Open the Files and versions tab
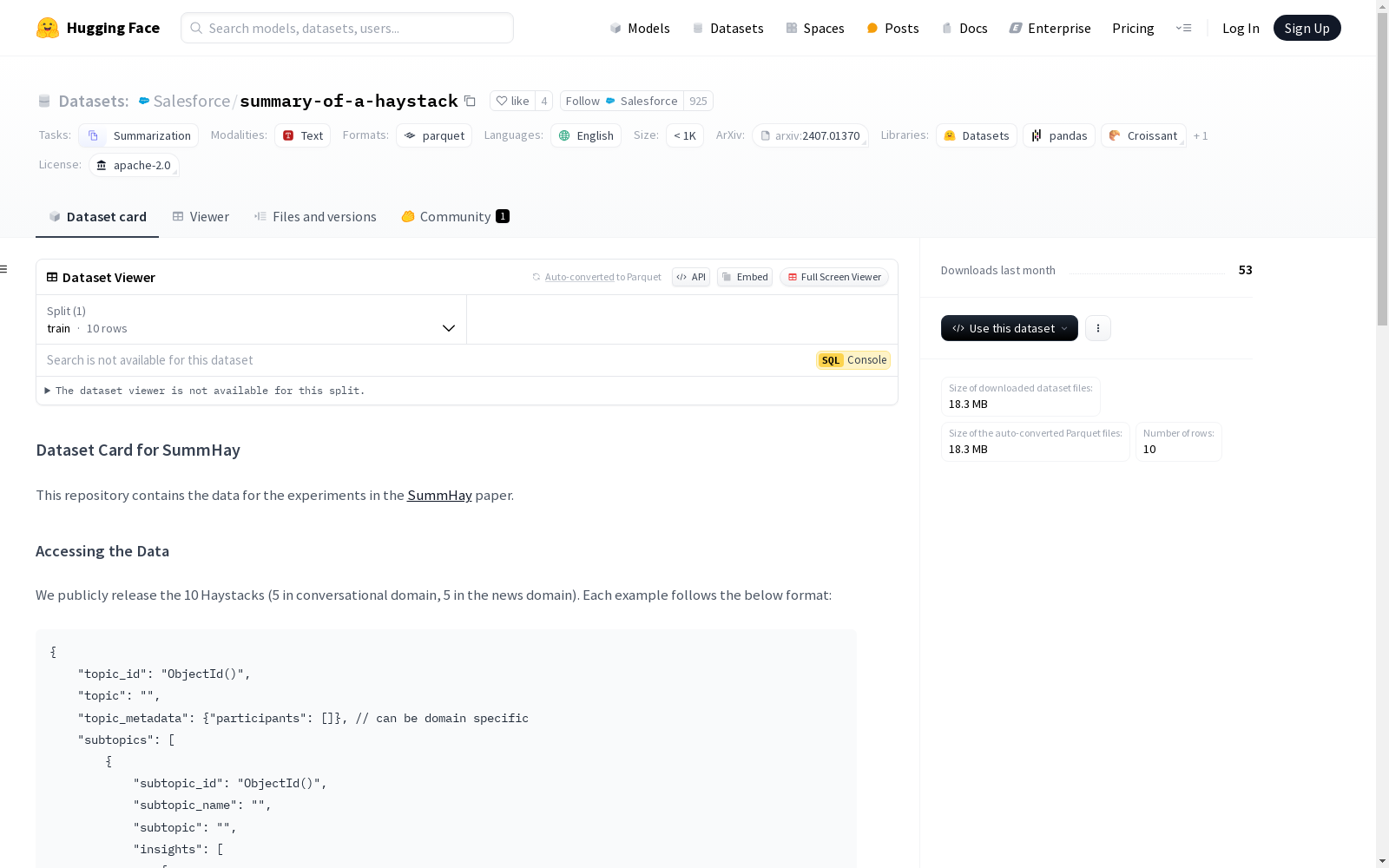The image size is (1389, 868). coord(315,217)
